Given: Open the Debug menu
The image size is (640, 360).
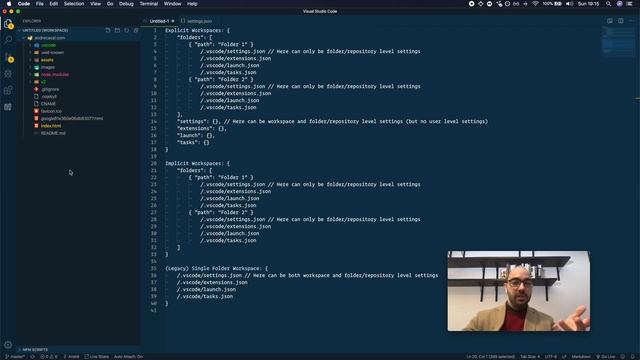Looking at the screenshot, I should pyautogui.click(x=126, y=4).
